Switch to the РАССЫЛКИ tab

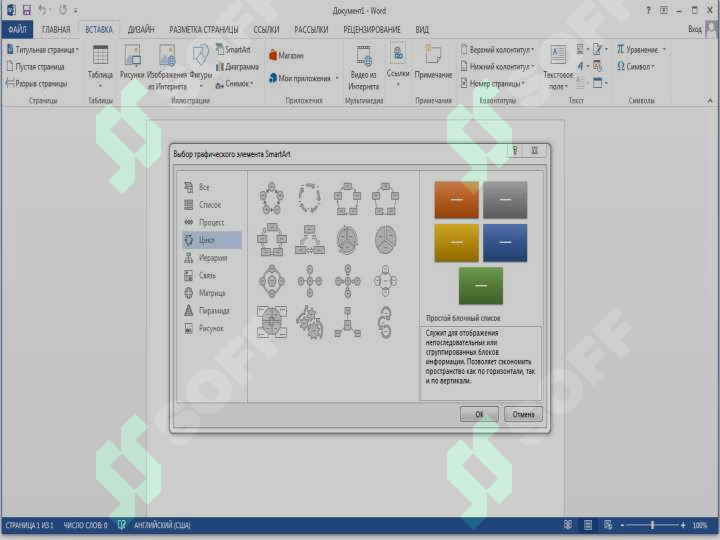pyautogui.click(x=311, y=30)
